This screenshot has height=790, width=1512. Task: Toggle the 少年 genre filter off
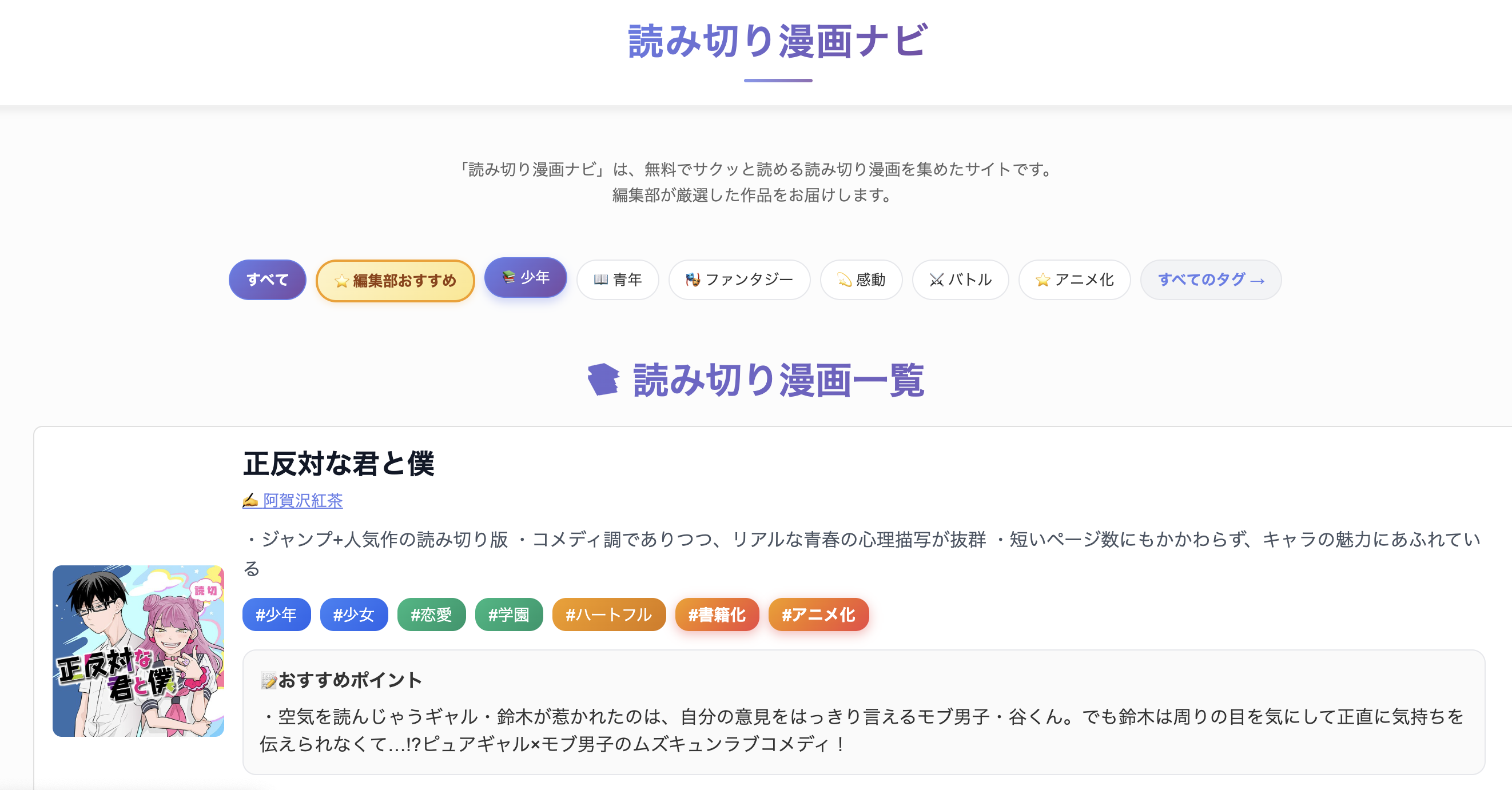526,278
